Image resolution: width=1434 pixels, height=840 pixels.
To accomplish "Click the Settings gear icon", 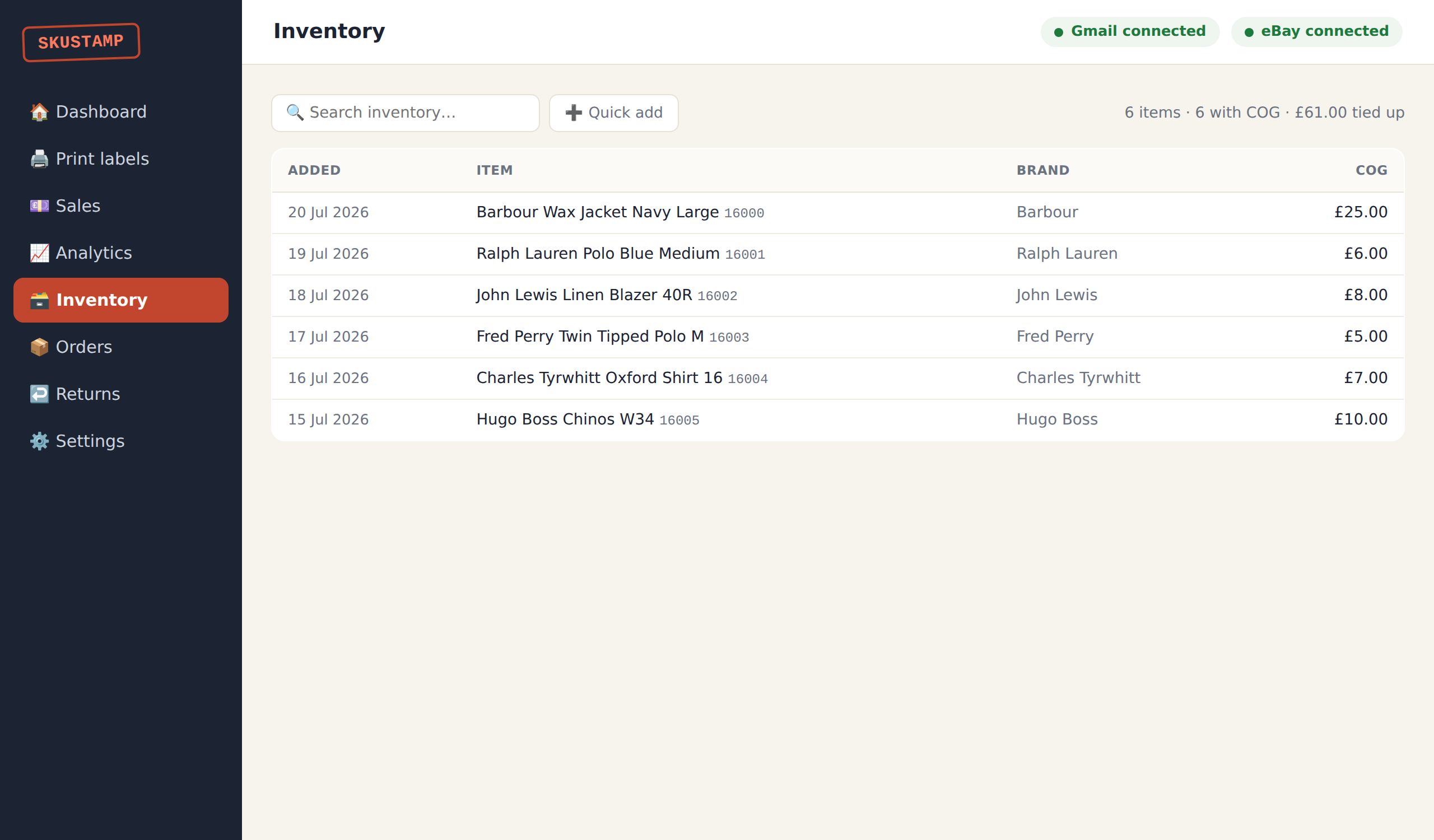I will (39, 441).
